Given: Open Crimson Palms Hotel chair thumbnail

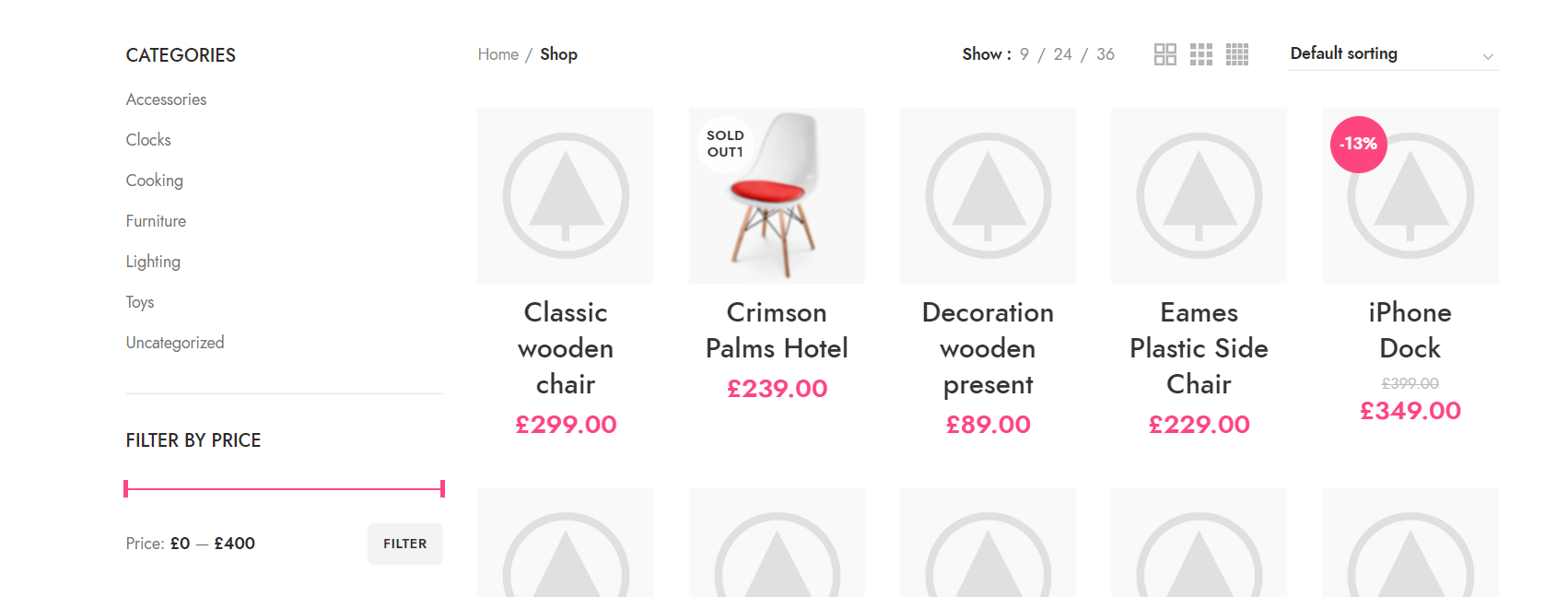Looking at the screenshot, I should (x=777, y=195).
